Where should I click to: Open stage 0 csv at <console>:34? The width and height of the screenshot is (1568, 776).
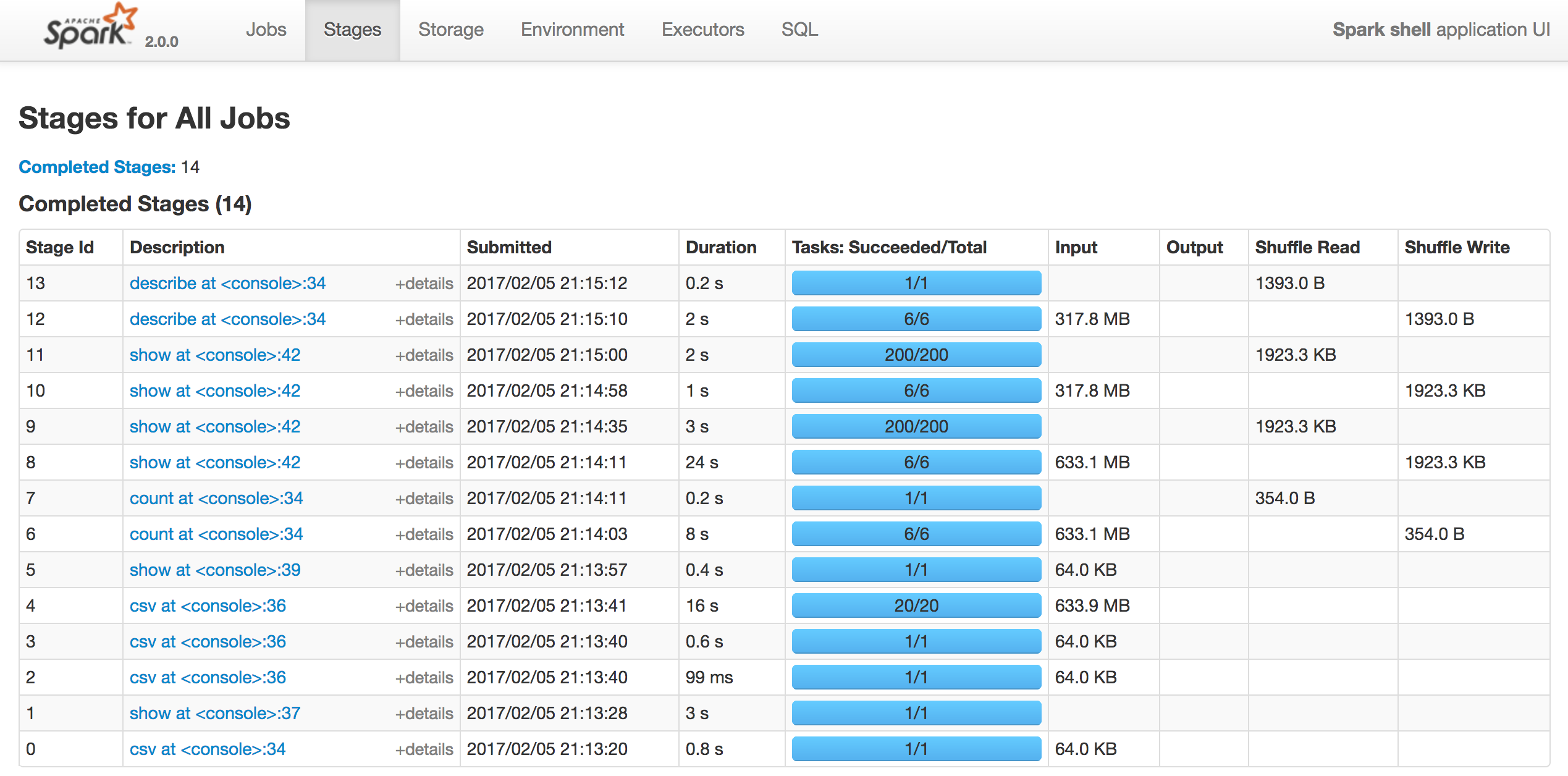pos(208,749)
